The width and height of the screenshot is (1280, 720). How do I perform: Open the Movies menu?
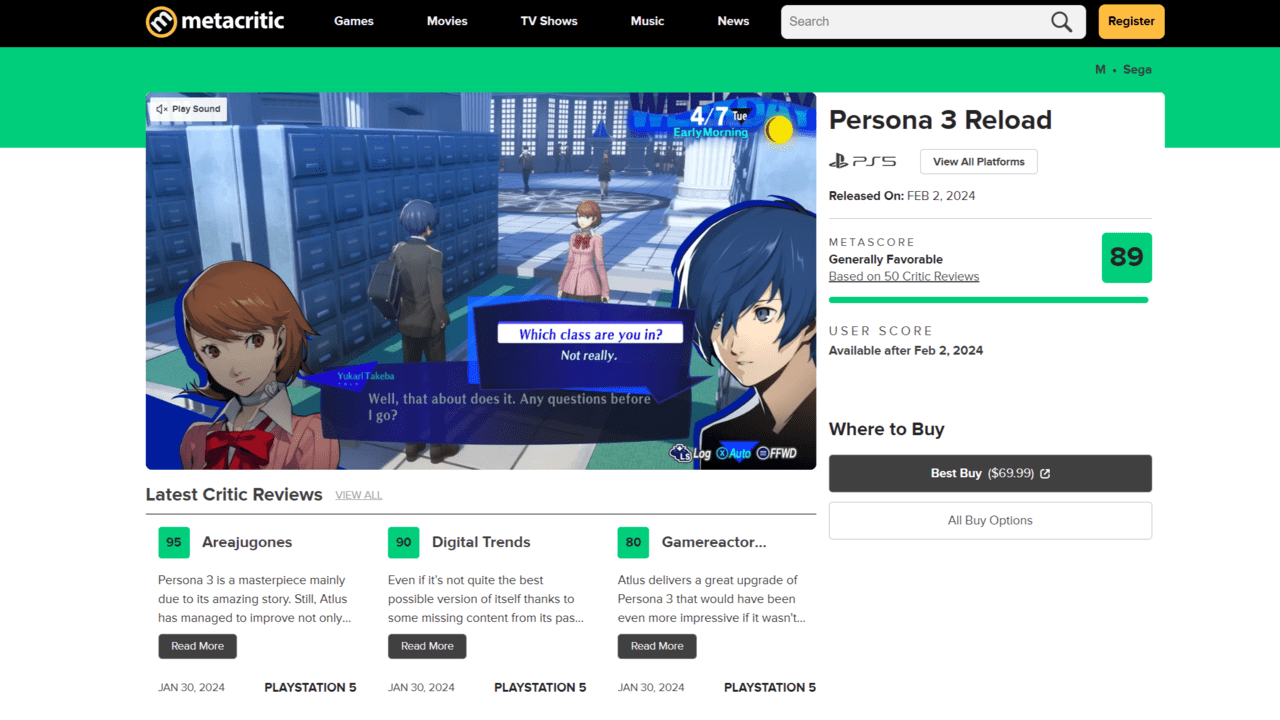447,21
